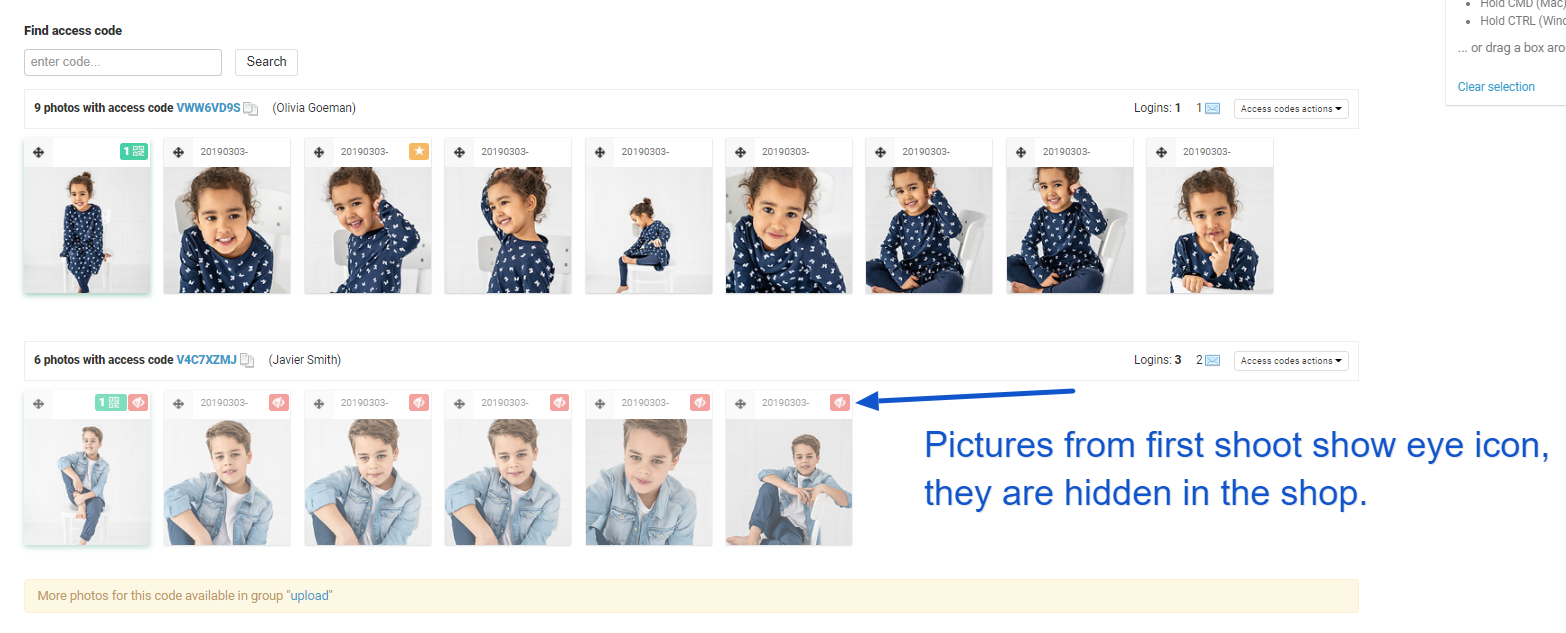Select Olivia's eighth photo thumbnail

(1070, 230)
